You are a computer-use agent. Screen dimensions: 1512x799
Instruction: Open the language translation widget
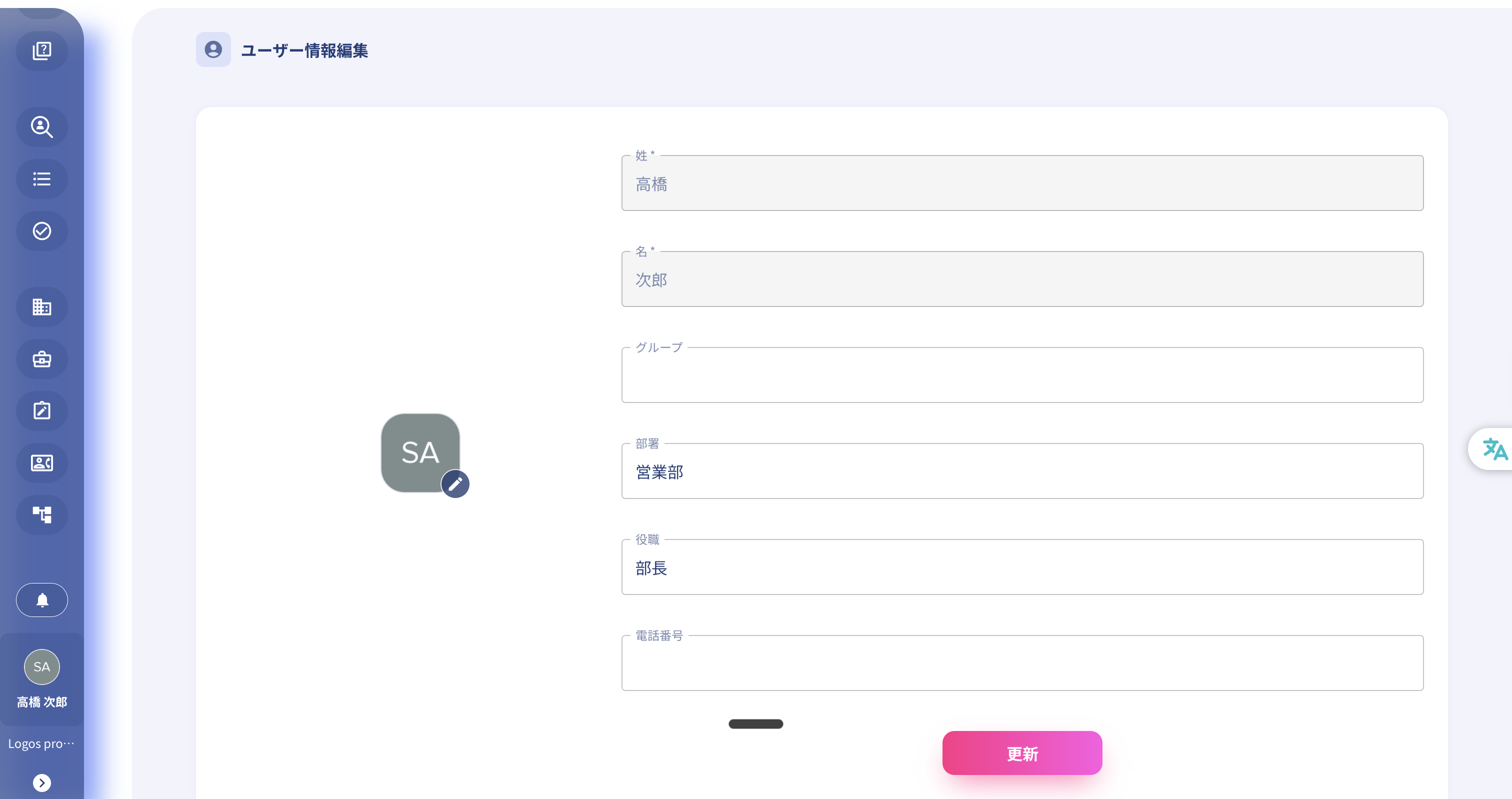coord(1494,449)
